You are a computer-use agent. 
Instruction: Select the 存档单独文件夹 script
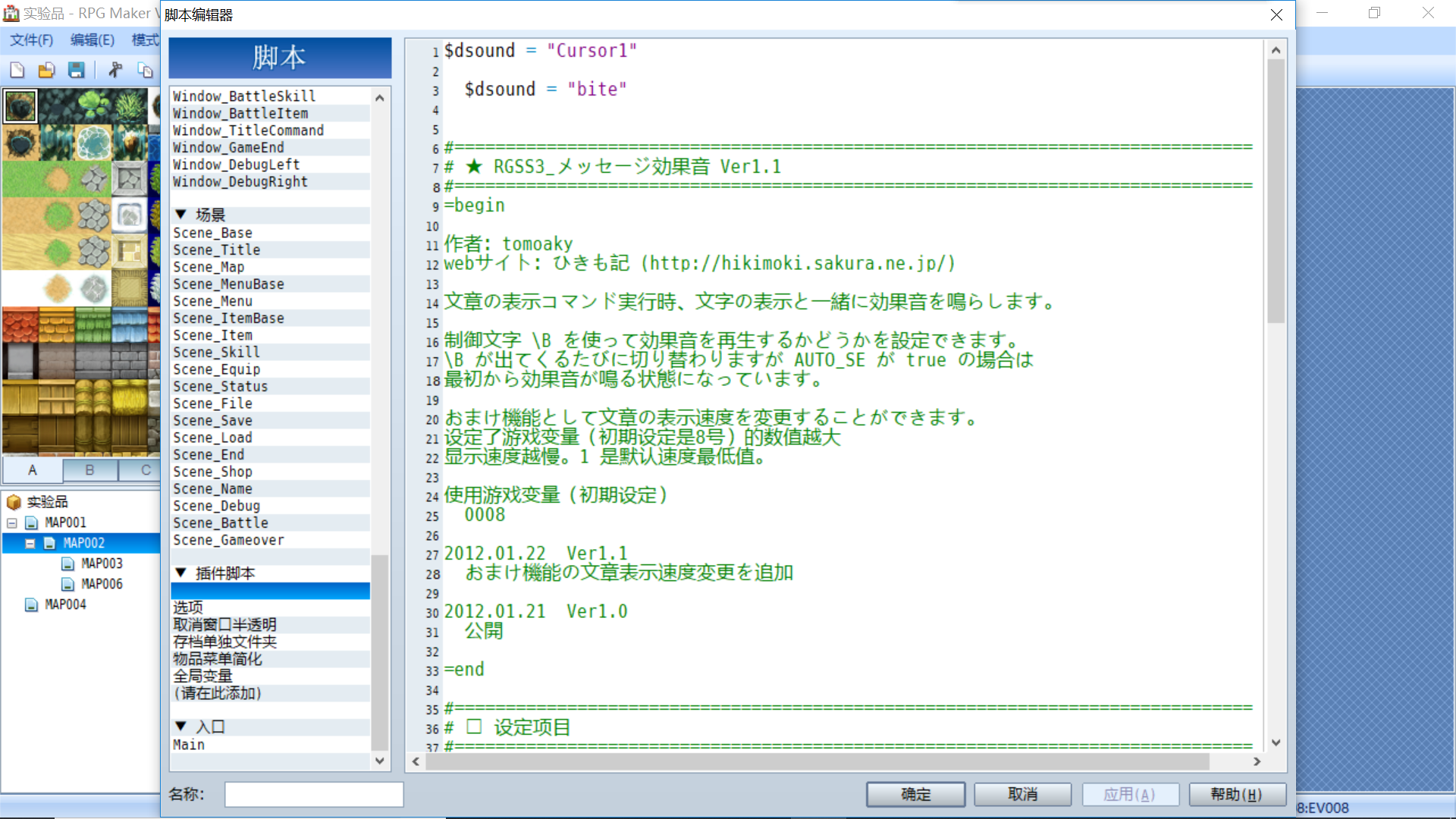(x=271, y=642)
